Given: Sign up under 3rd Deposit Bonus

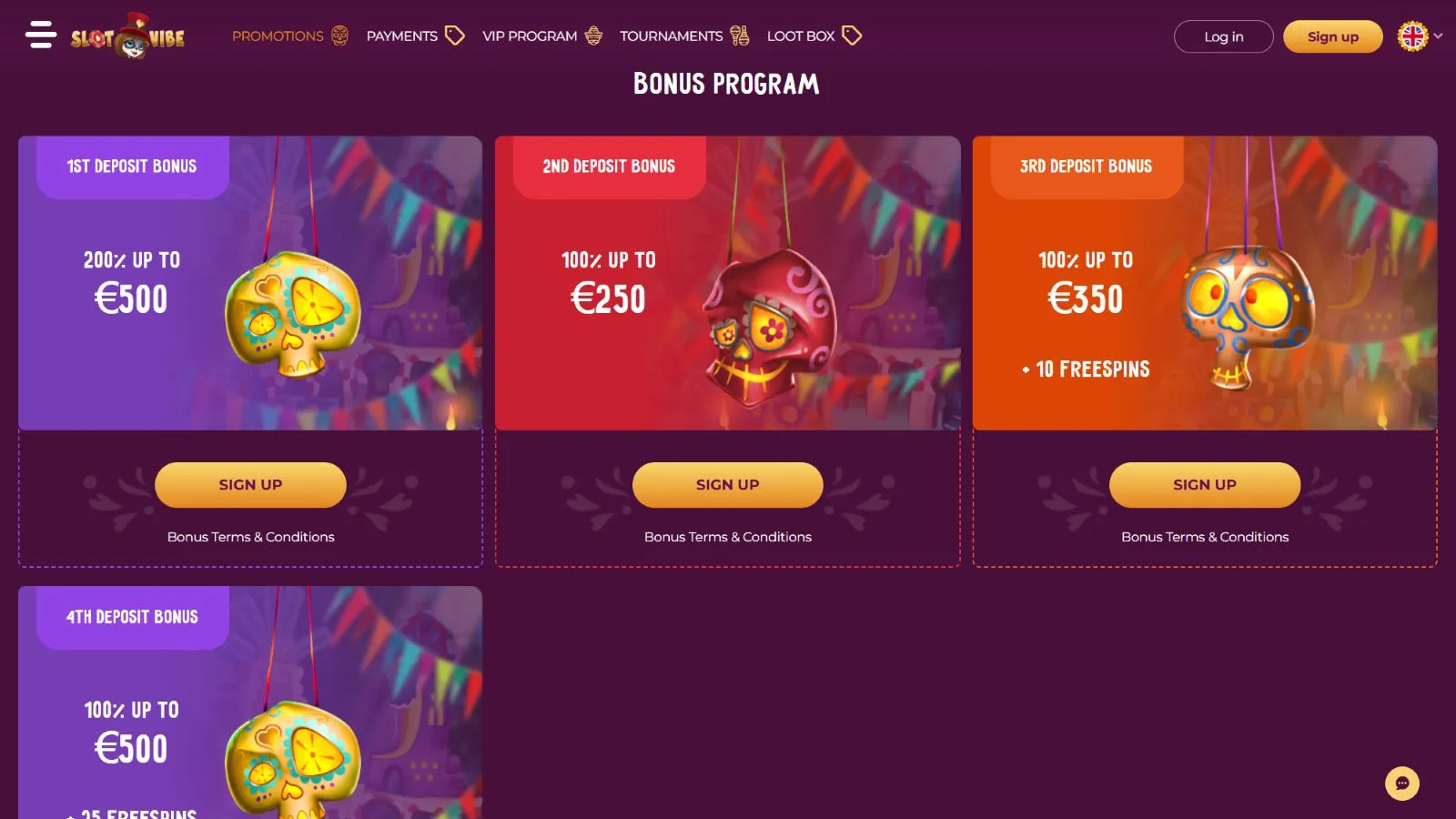Looking at the screenshot, I should tap(1204, 485).
